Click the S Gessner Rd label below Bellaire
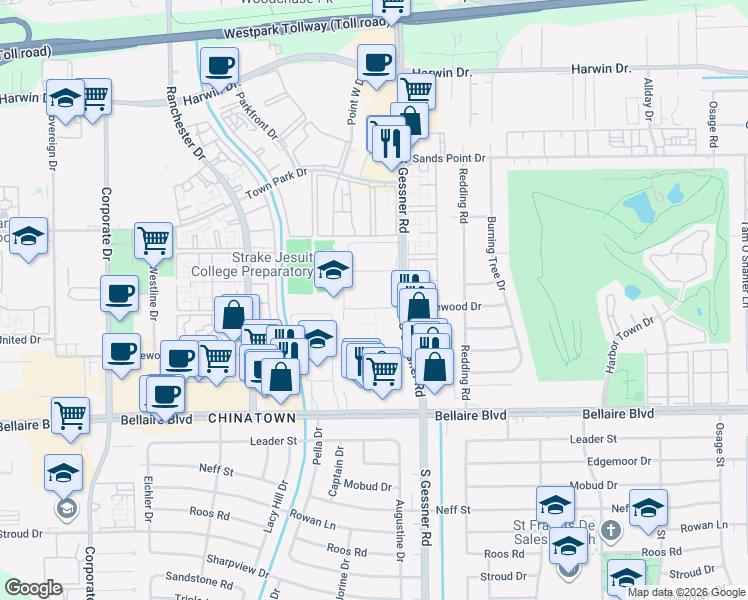 coord(426,507)
